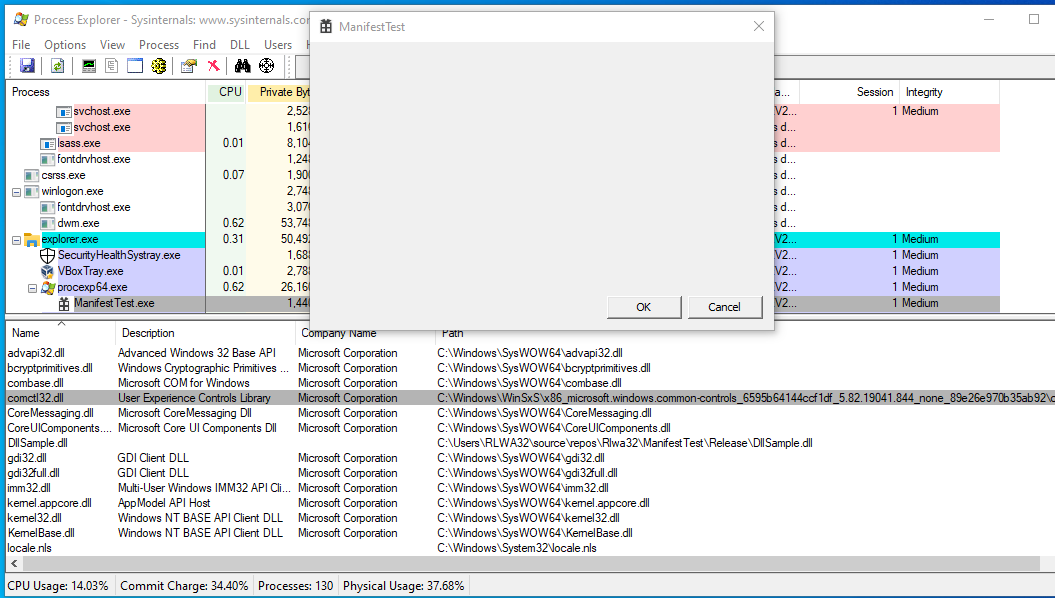Click the combase.dll path cell

click(530, 383)
